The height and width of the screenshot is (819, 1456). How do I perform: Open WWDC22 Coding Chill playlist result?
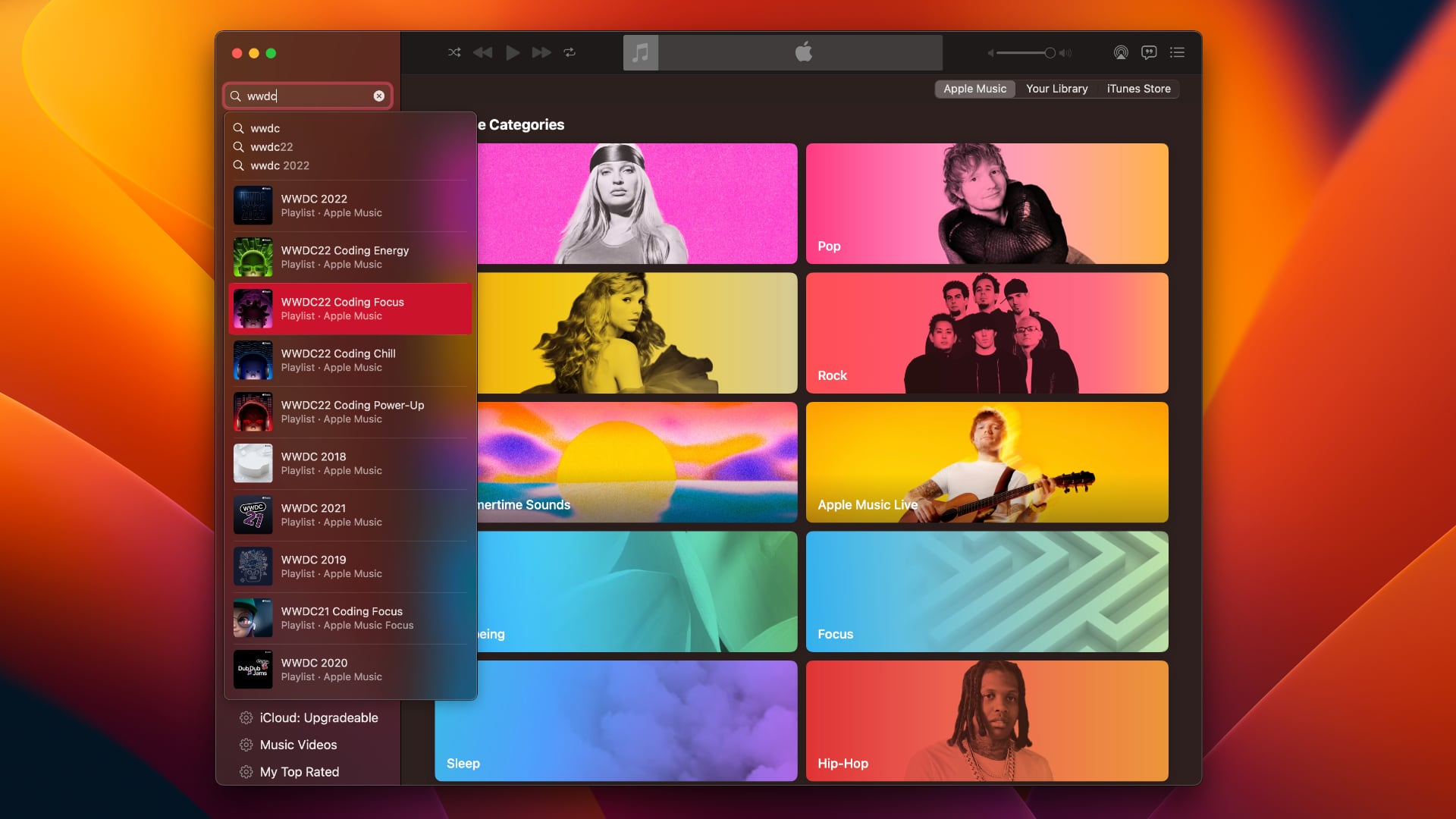pyautogui.click(x=350, y=360)
